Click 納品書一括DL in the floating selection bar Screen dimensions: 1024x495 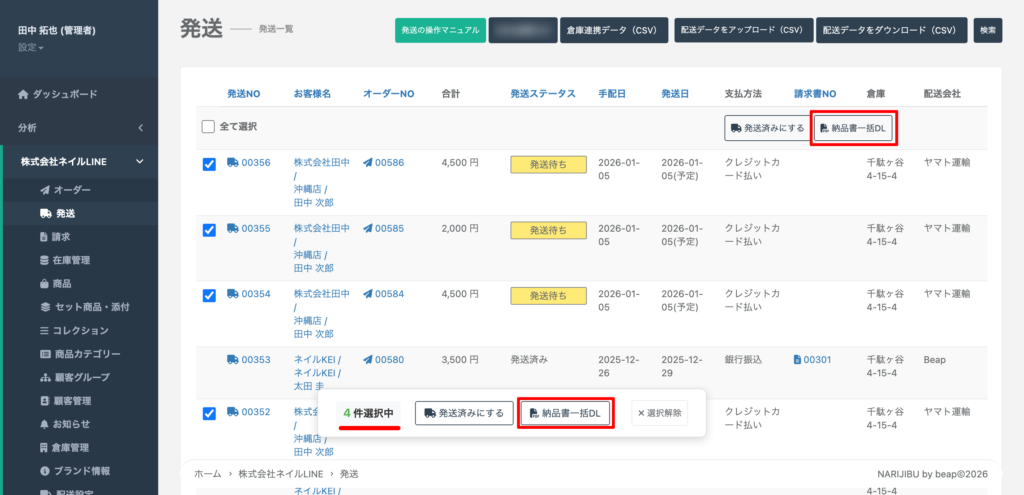click(x=565, y=413)
